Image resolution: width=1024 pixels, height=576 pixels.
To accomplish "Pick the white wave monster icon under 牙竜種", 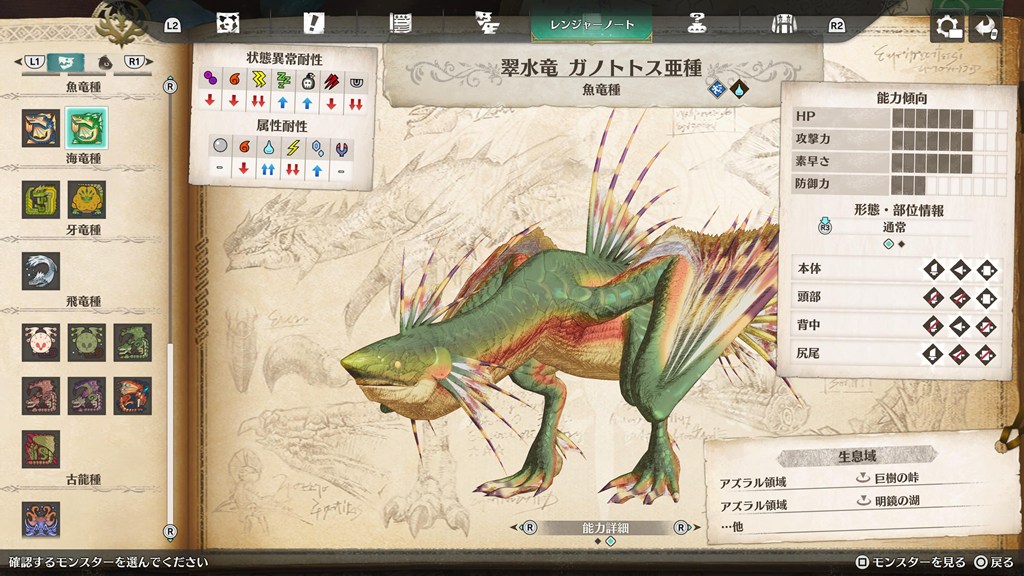I will tap(41, 270).
